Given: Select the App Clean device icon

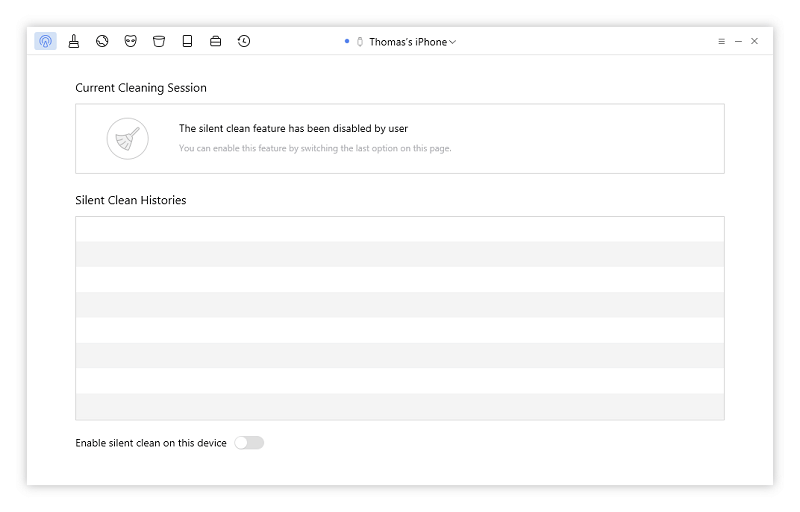Looking at the screenshot, I should (187, 41).
